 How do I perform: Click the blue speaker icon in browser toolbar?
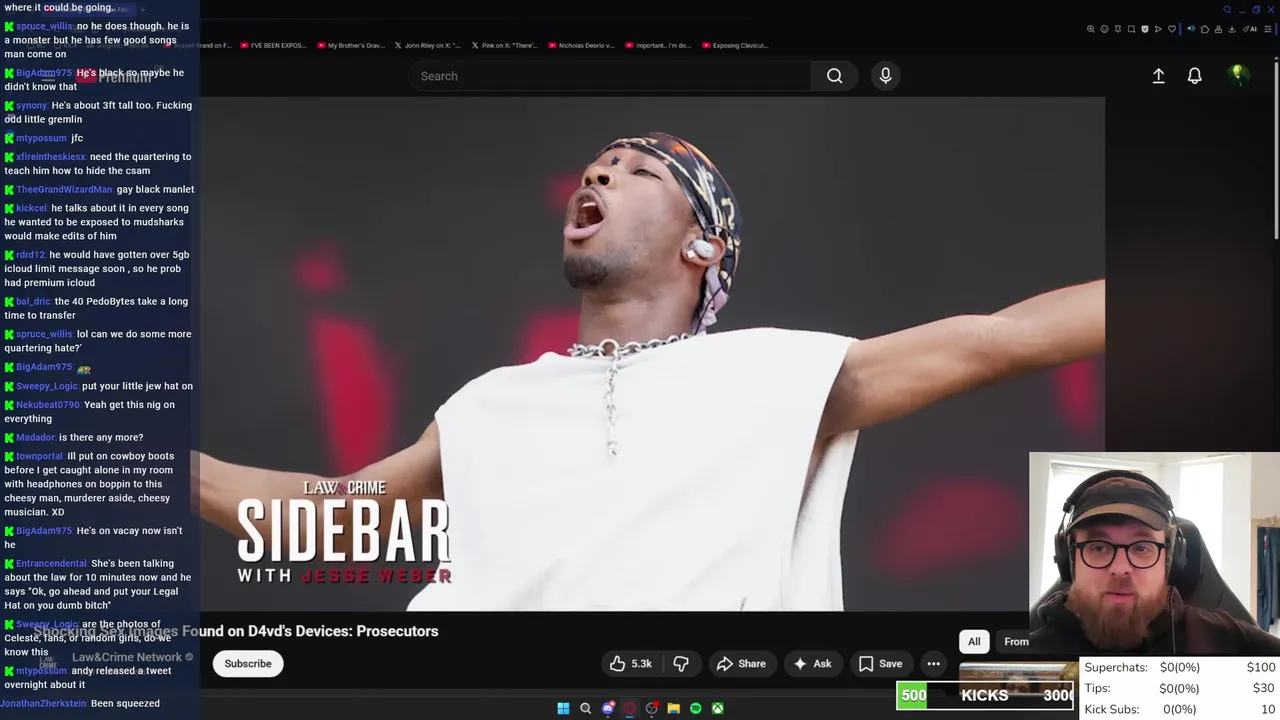(1191, 29)
